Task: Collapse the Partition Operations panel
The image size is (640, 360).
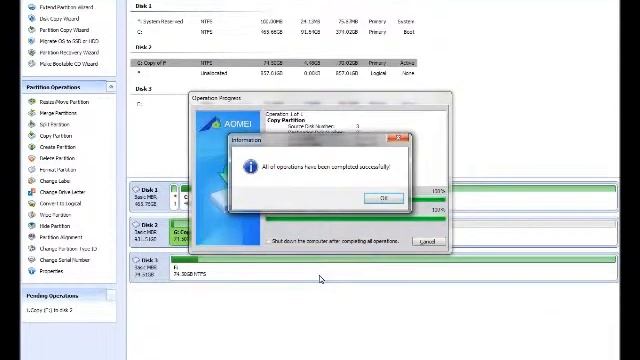Action: [111, 87]
